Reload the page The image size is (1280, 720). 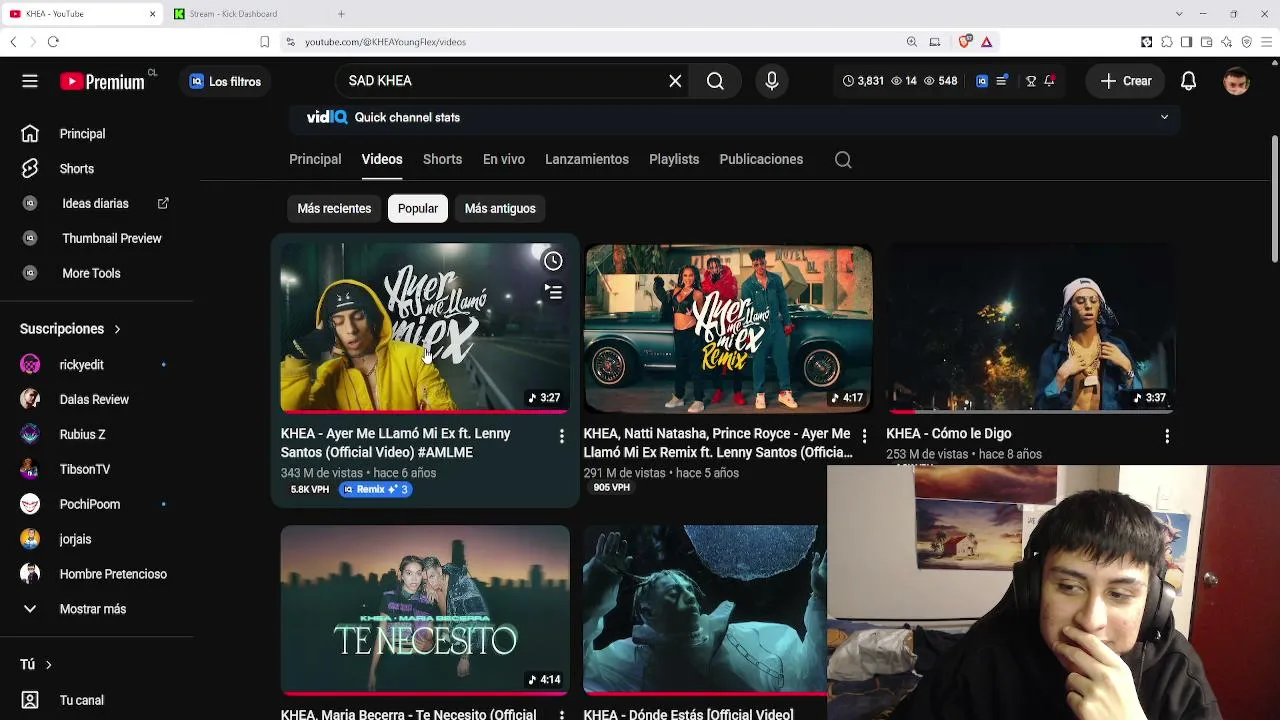[x=53, y=42]
